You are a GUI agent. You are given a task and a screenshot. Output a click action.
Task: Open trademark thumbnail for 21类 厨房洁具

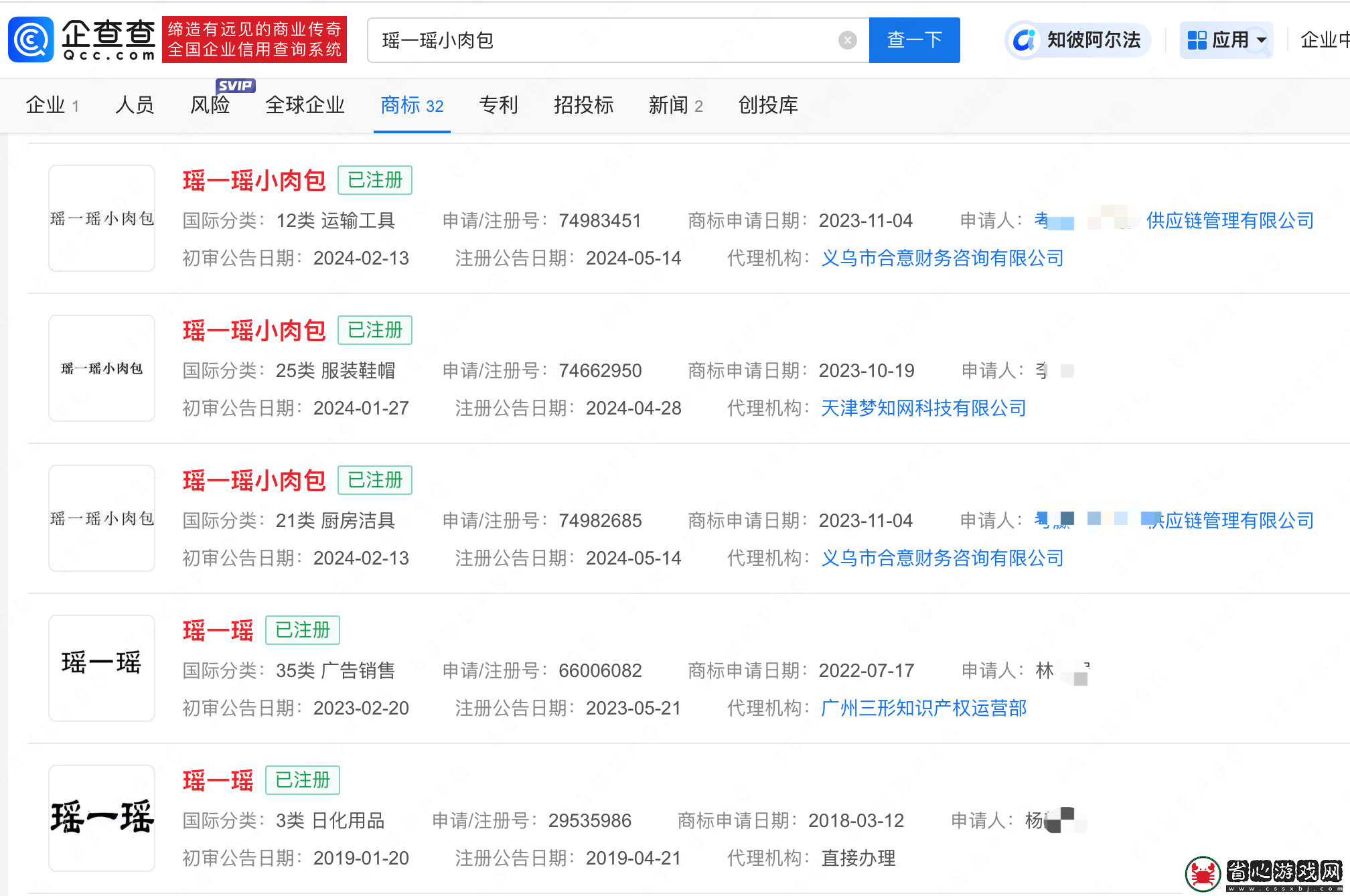point(102,518)
